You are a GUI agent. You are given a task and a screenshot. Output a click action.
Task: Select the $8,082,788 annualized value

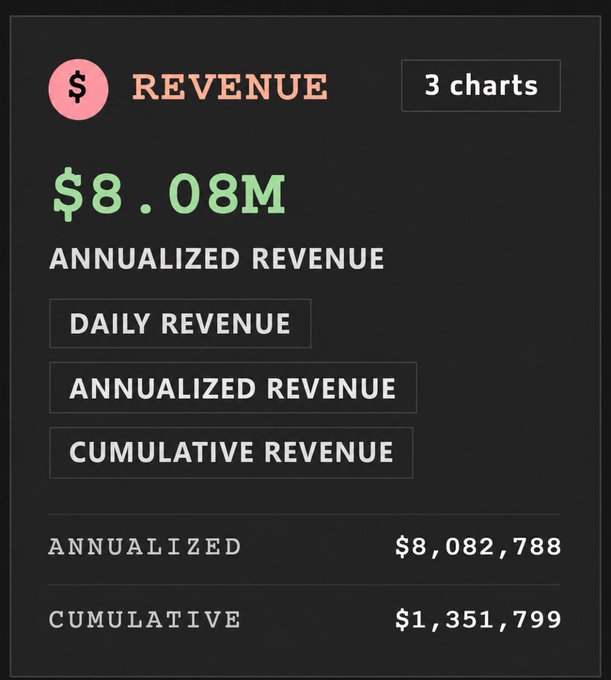[x=478, y=546]
